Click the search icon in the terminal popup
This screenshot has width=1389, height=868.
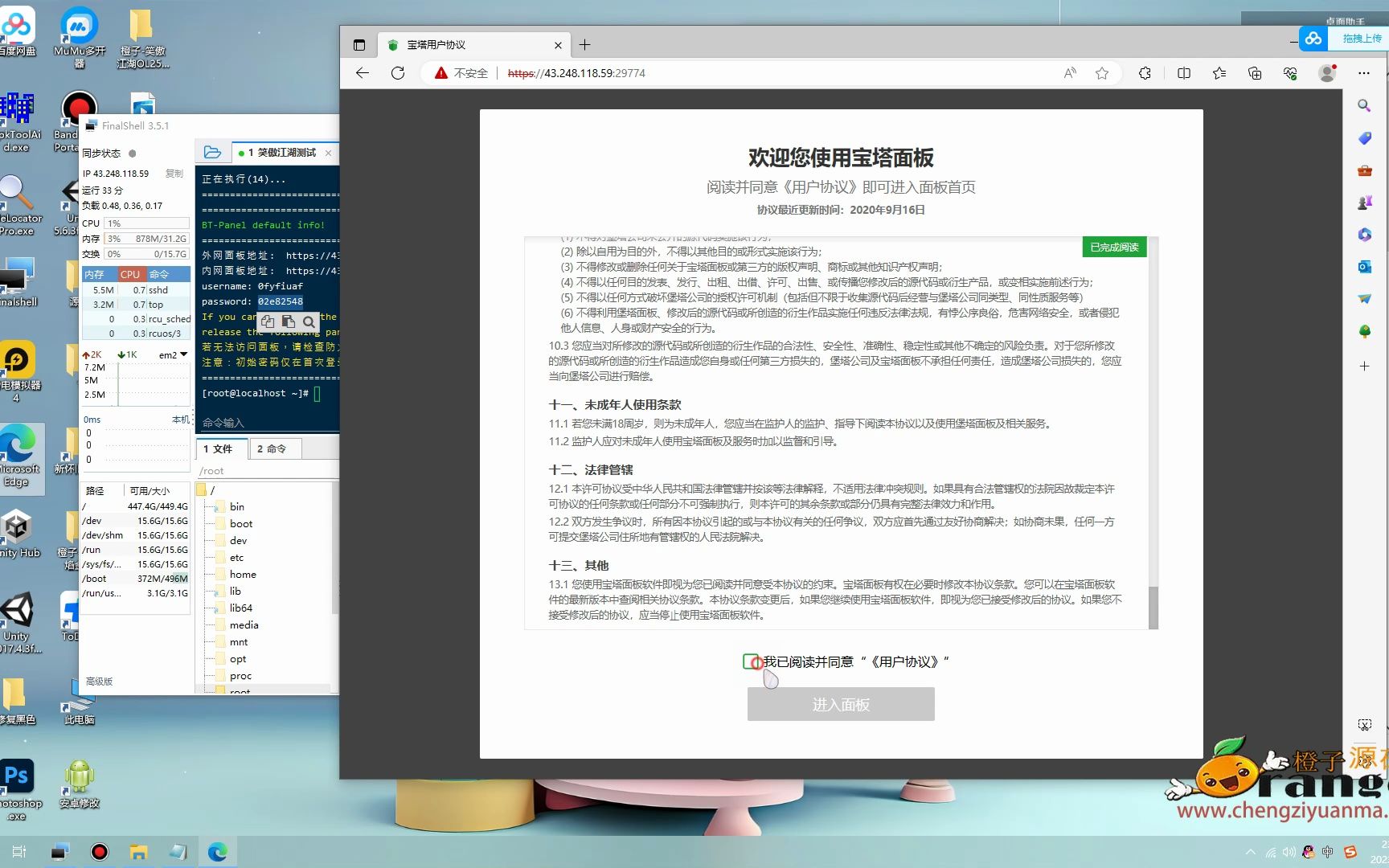pyautogui.click(x=309, y=321)
